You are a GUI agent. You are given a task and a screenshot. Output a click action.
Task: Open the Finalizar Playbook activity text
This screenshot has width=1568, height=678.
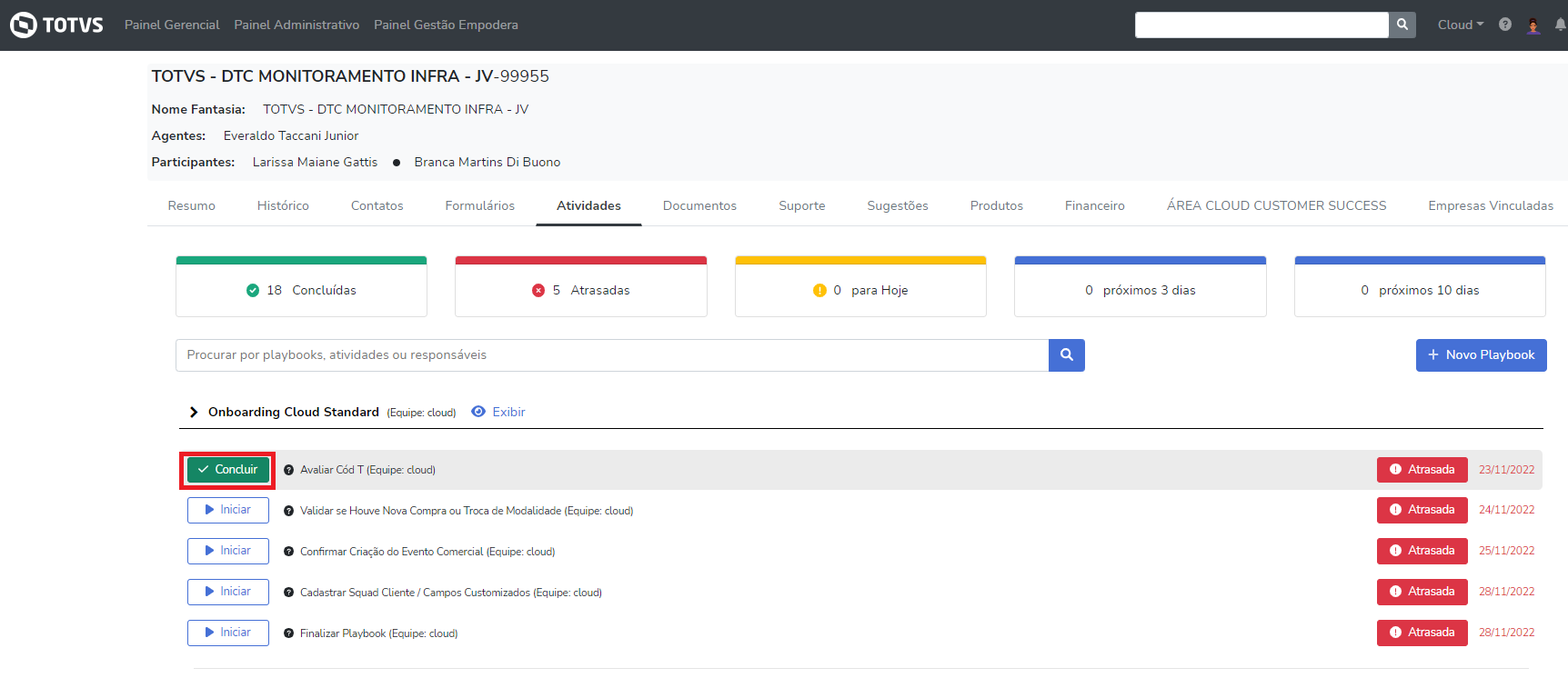pyautogui.click(x=379, y=633)
